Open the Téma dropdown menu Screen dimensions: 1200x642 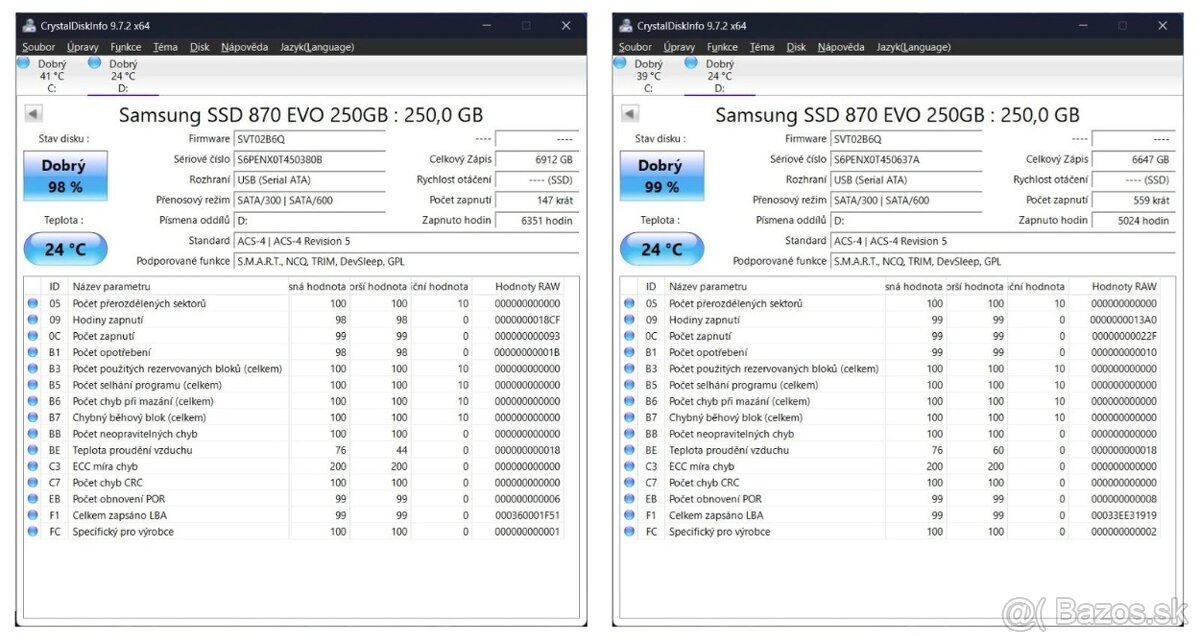coord(165,46)
